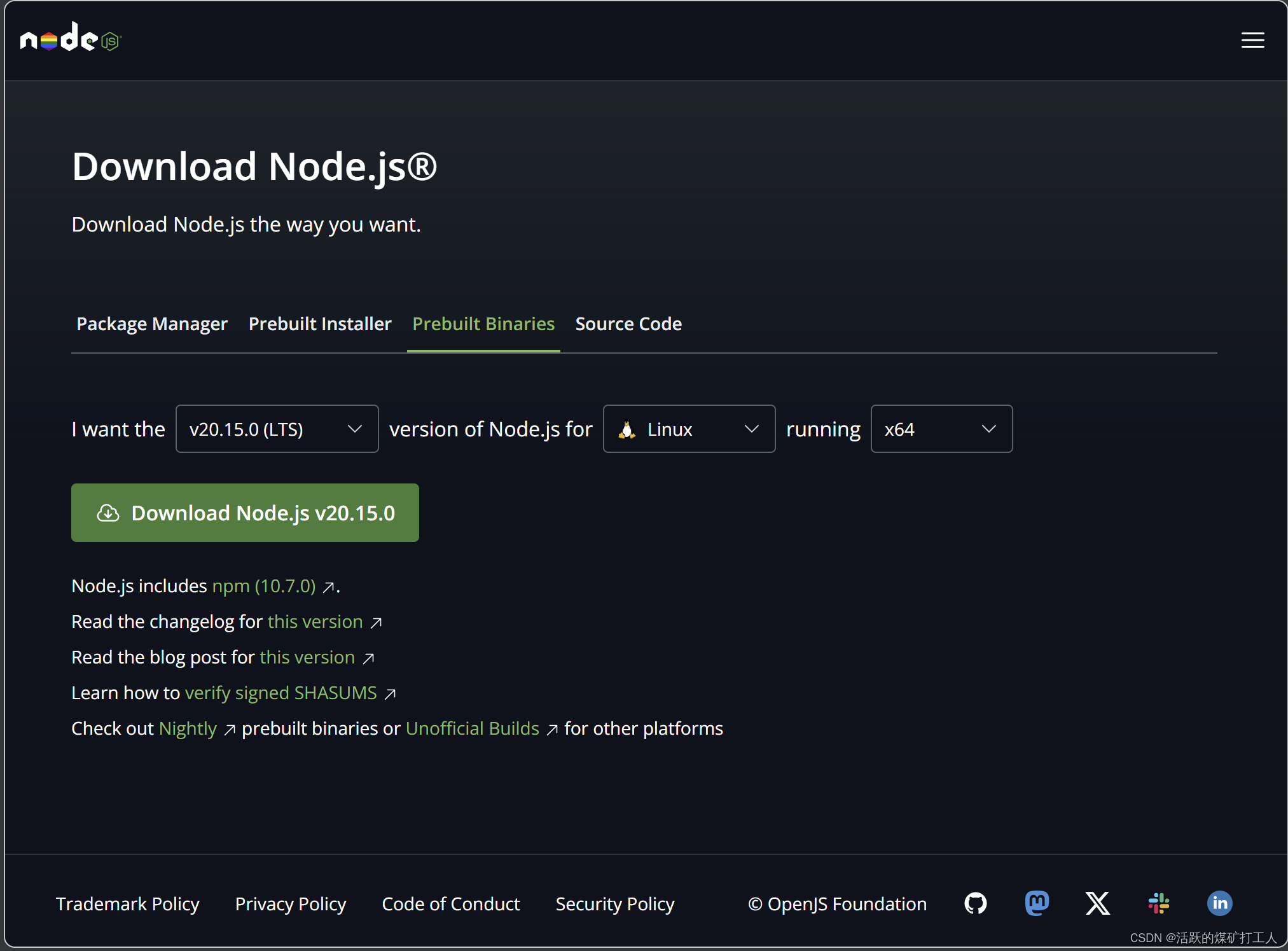
Task: Switch to the Source Code tab
Action: (628, 324)
